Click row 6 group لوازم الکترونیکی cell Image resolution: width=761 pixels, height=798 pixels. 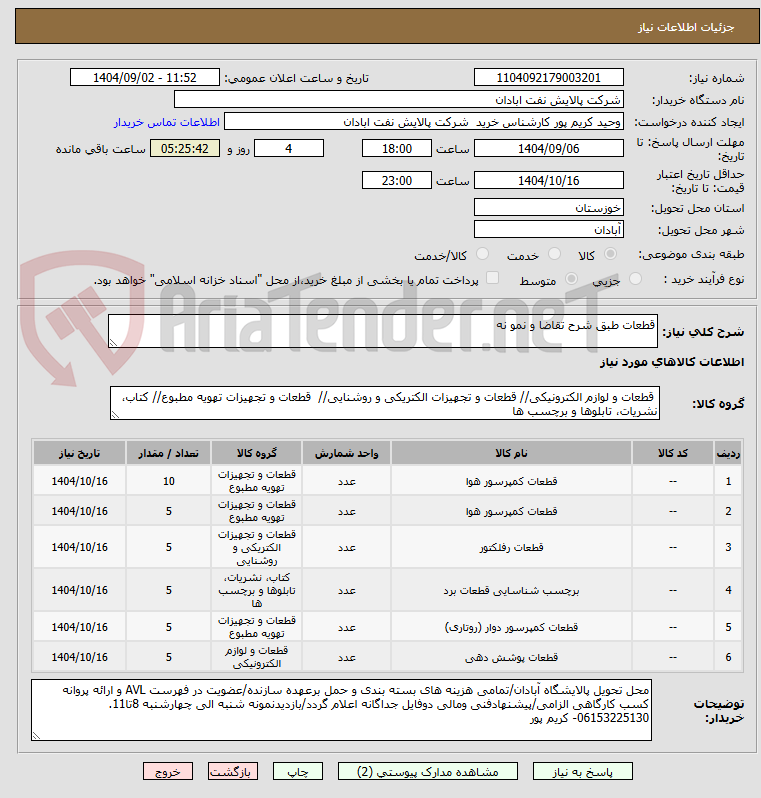[257, 657]
